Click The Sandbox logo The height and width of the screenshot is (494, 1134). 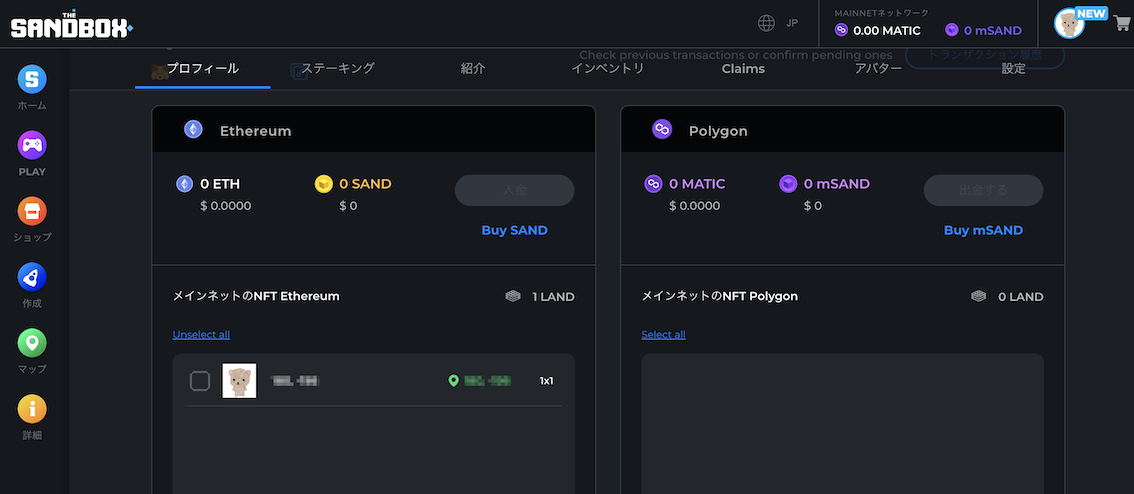tap(71, 26)
